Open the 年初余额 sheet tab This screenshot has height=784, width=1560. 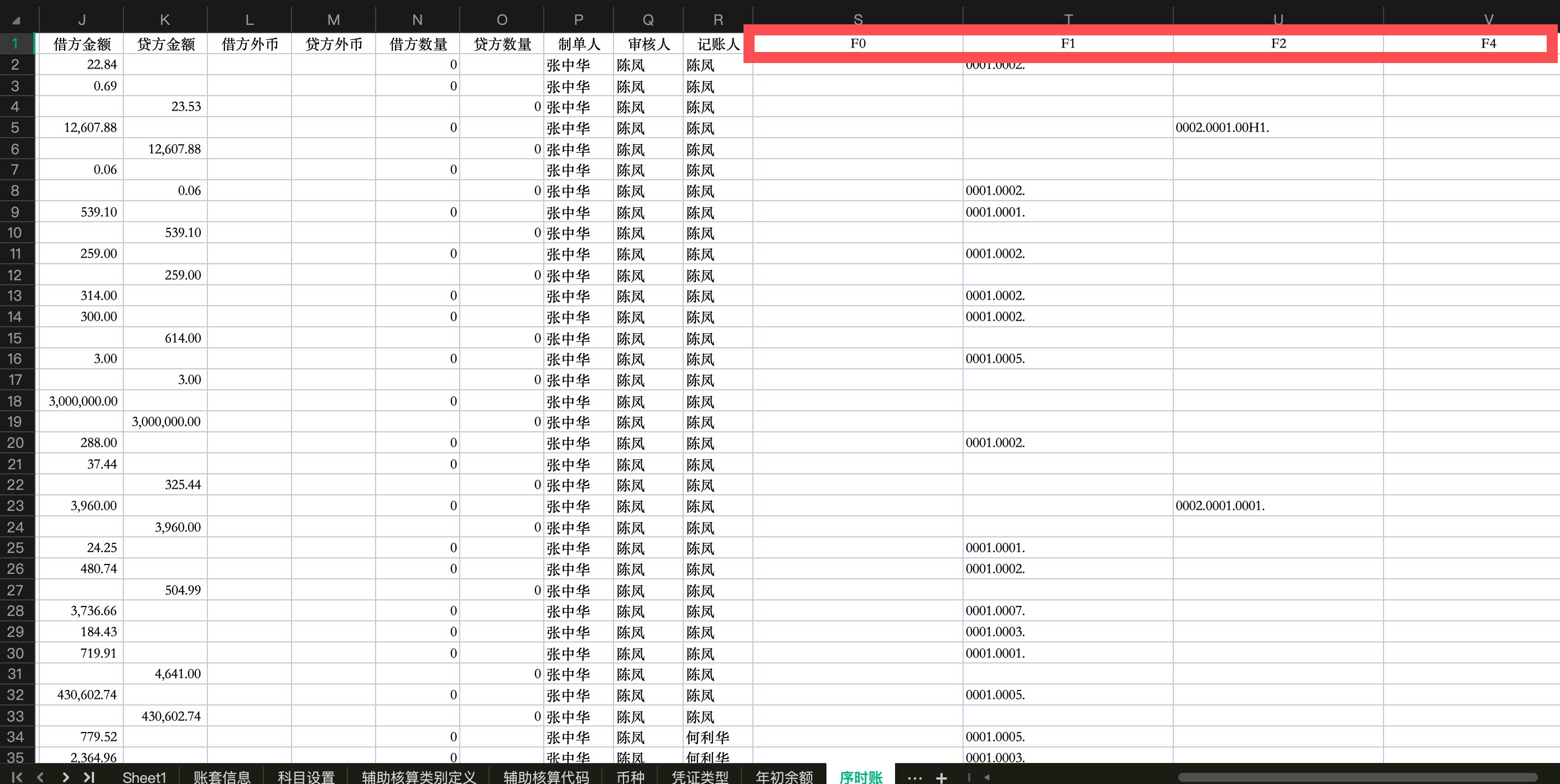(x=784, y=777)
